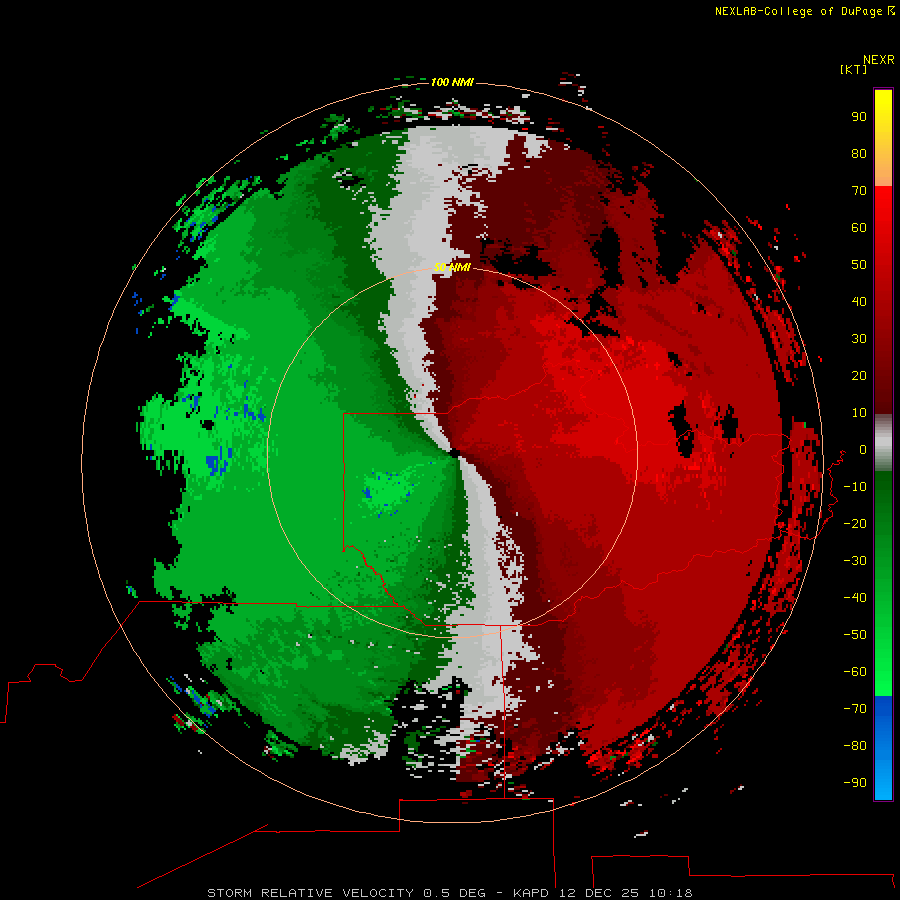Click the 50 value on the velocity scale
Screen dimensions: 900x900
859,265
